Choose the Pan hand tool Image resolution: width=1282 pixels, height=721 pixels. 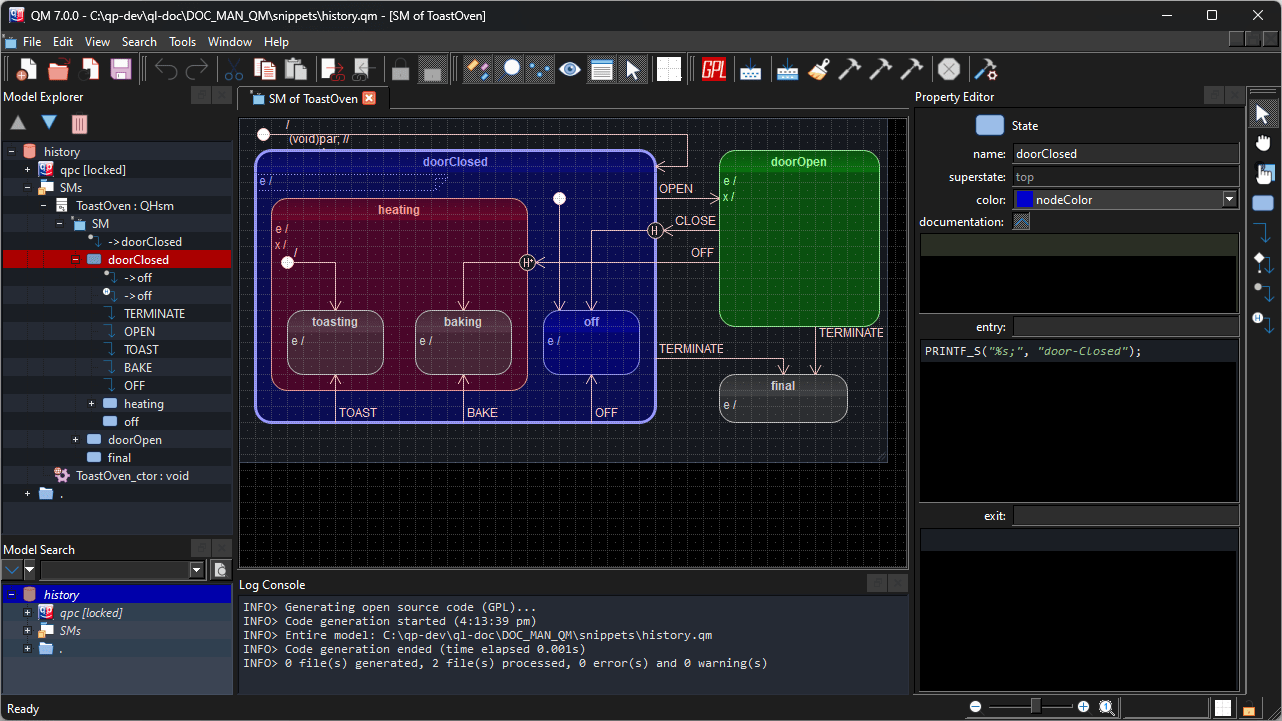1263,142
